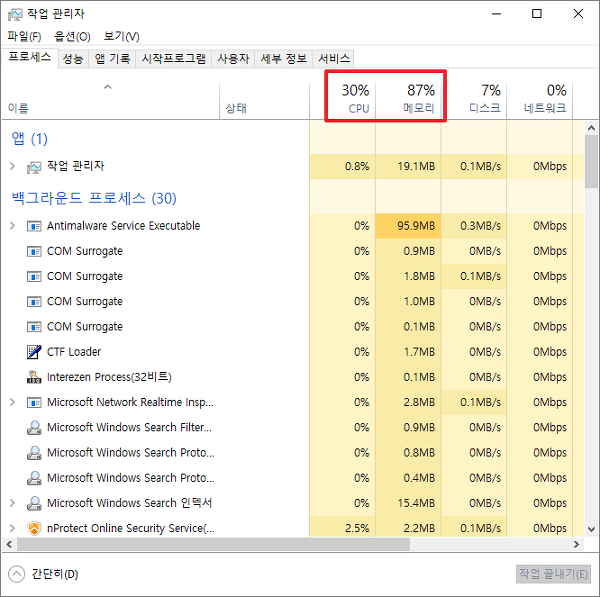Screen dimensions: 600x597
Task: Click the Antimalware Service Executable icon
Action: click(34, 226)
